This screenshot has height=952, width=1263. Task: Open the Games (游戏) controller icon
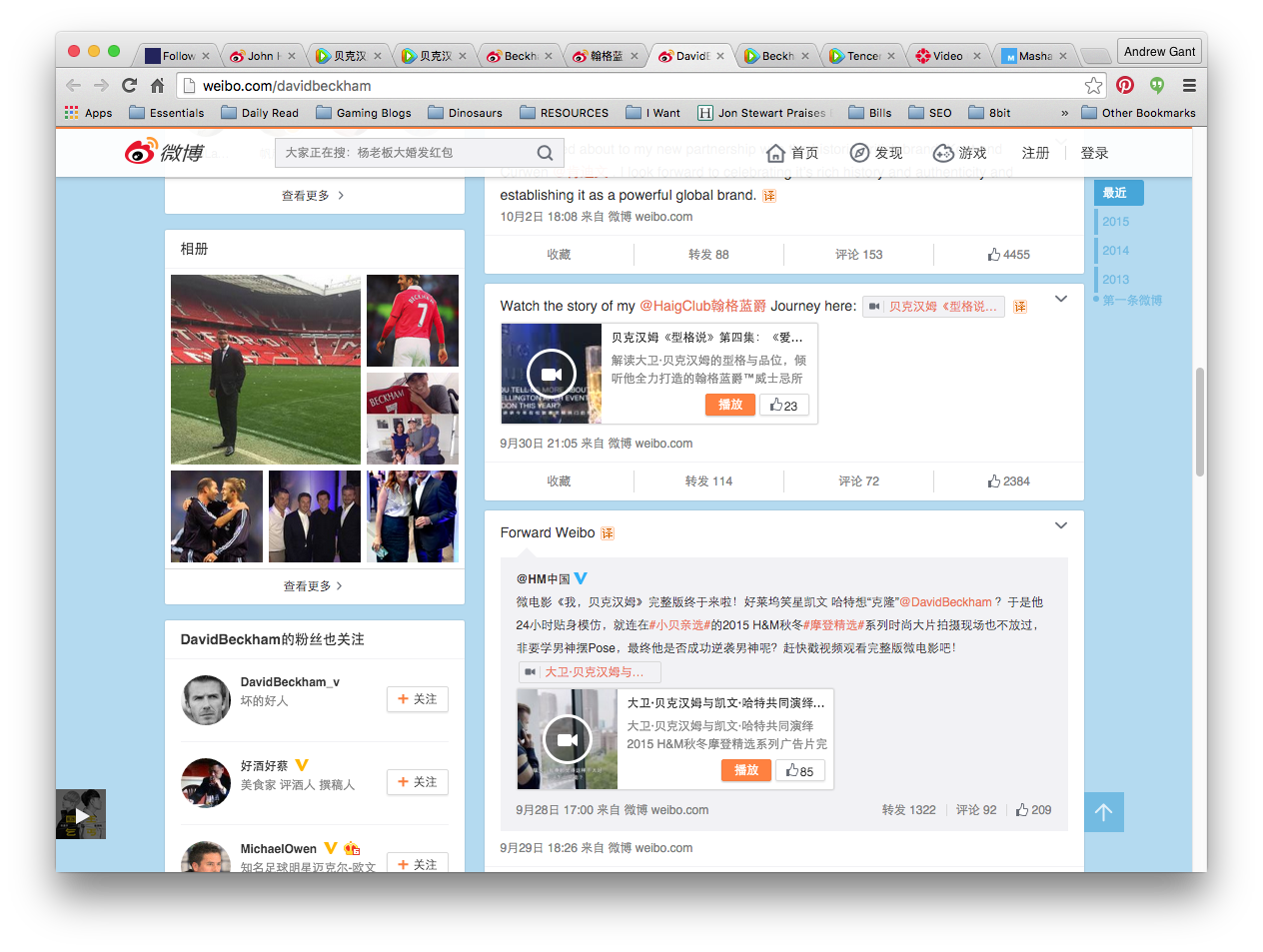coord(943,153)
